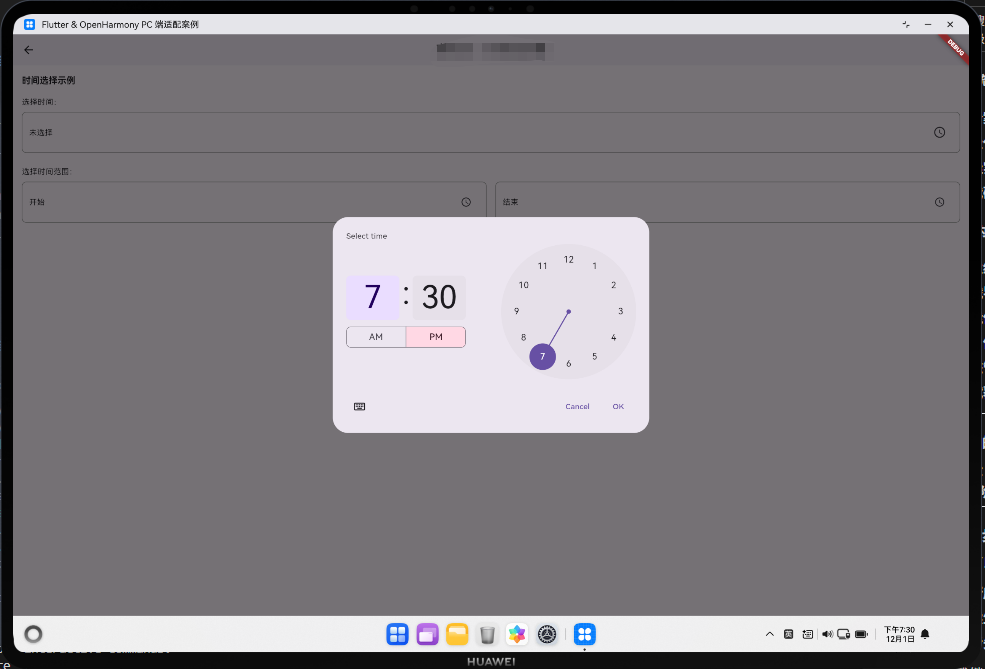Viewport: 985px width, 669px height.
Task: Select the minute field showing 30
Action: pos(439,297)
